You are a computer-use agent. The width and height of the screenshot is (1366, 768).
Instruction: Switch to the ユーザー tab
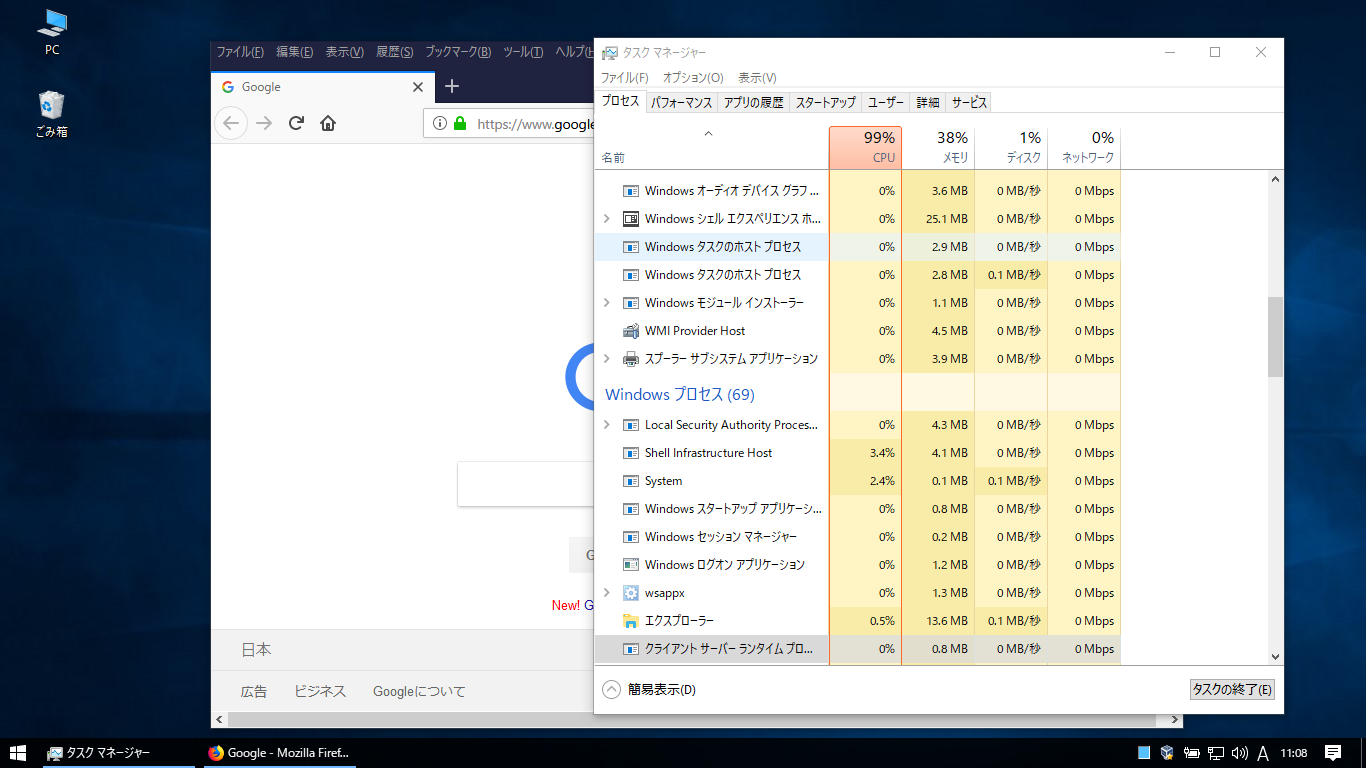pos(886,102)
